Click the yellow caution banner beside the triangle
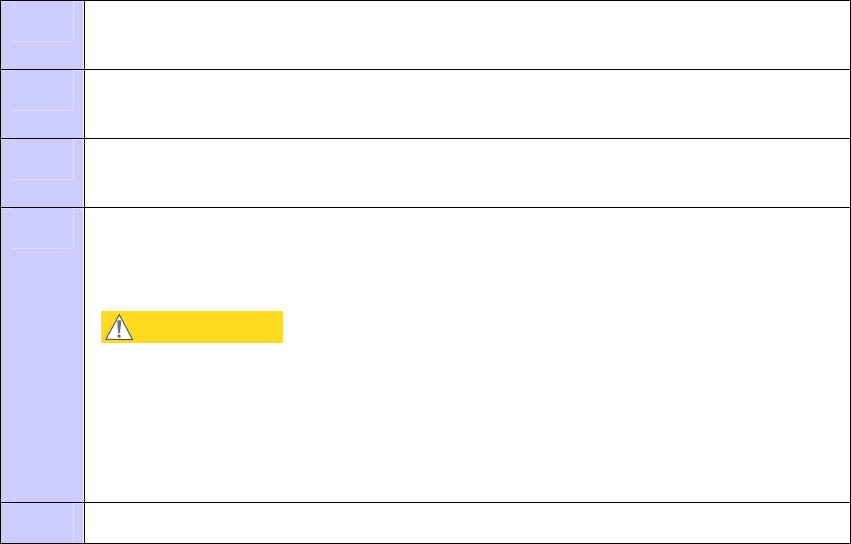The height and width of the screenshot is (544, 851). [192, 327]
